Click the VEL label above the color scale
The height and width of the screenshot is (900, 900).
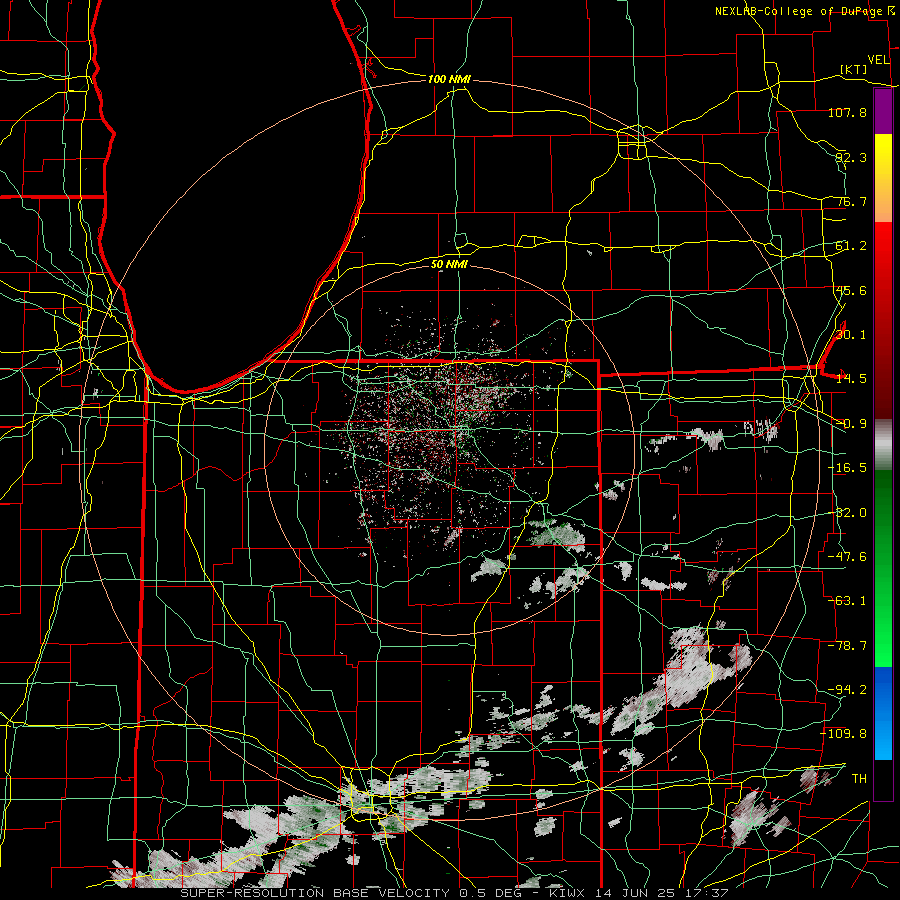[878, 60]
